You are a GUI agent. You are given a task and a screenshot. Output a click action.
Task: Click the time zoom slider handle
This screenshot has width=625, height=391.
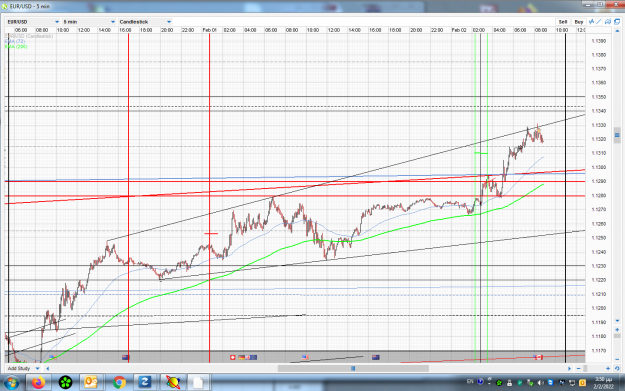(x=585, y=368)
